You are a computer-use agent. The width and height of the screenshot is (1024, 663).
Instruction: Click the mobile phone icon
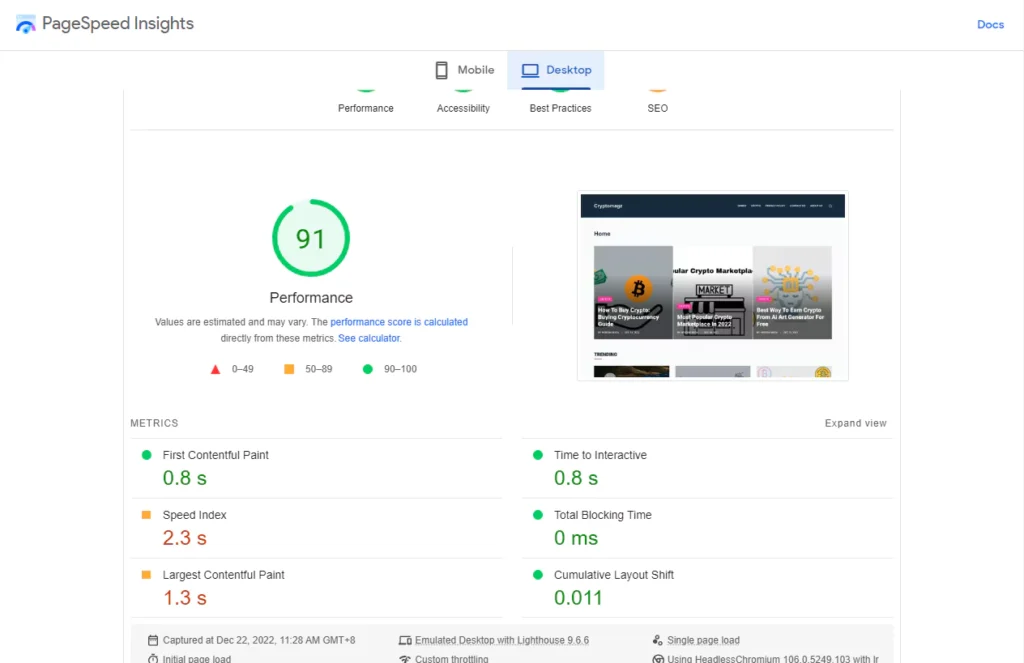click(x=441, y=70)
